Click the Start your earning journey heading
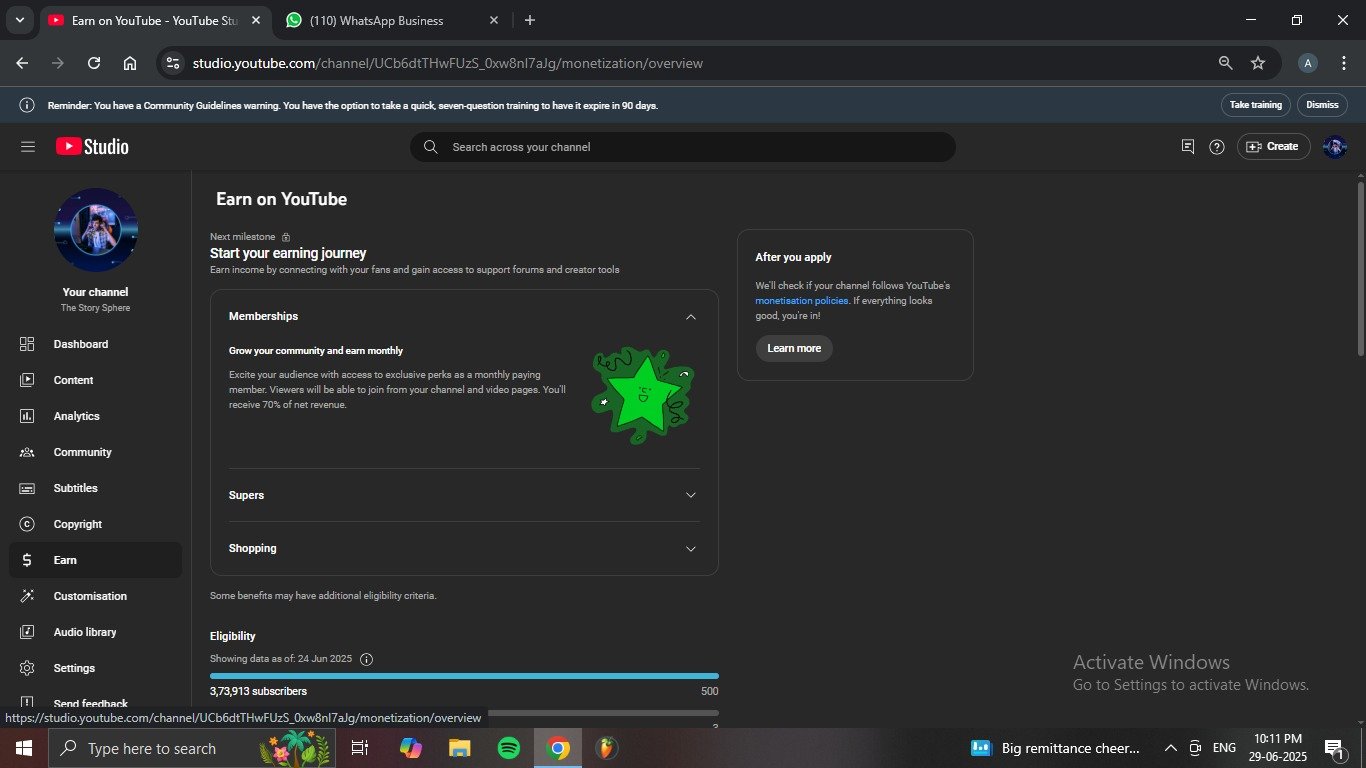 point(288,253)
